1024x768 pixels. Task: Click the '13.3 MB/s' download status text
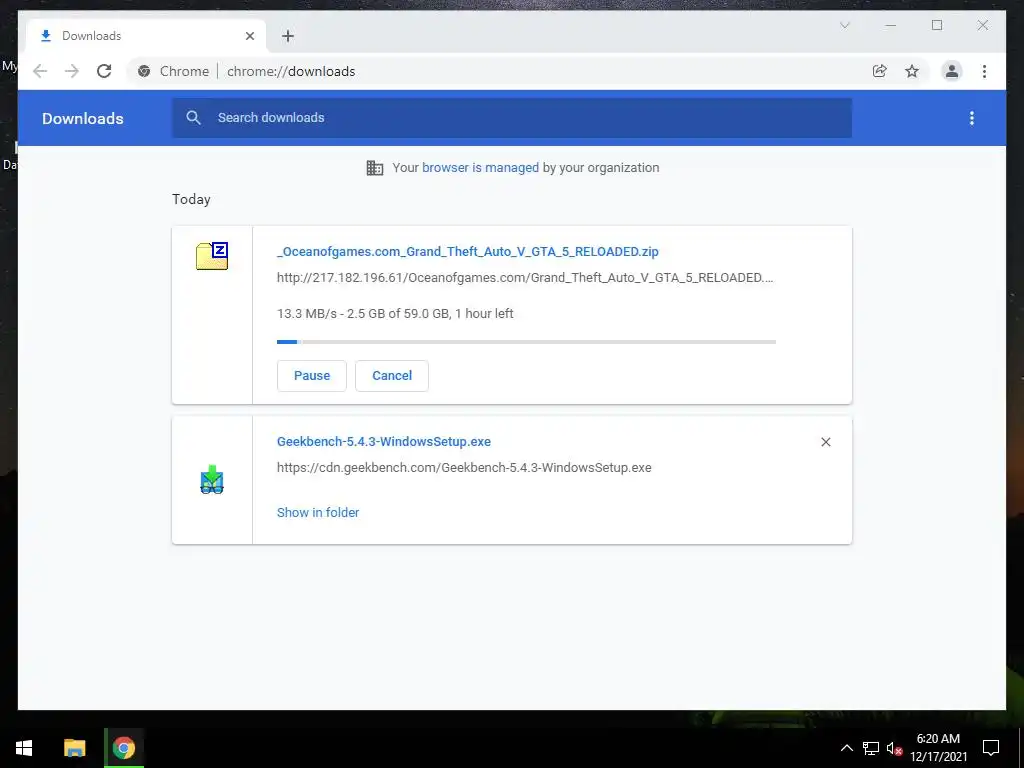pyautogui.click(x=395, y=313)
